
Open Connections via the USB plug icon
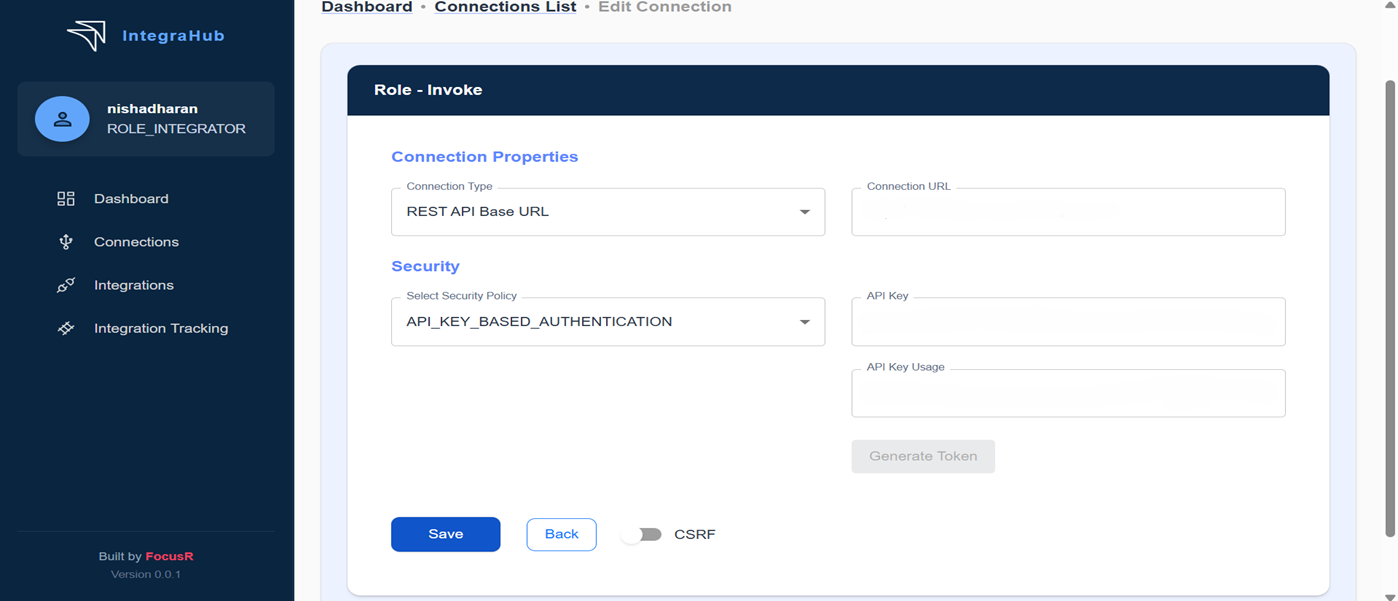click(65, 241)
